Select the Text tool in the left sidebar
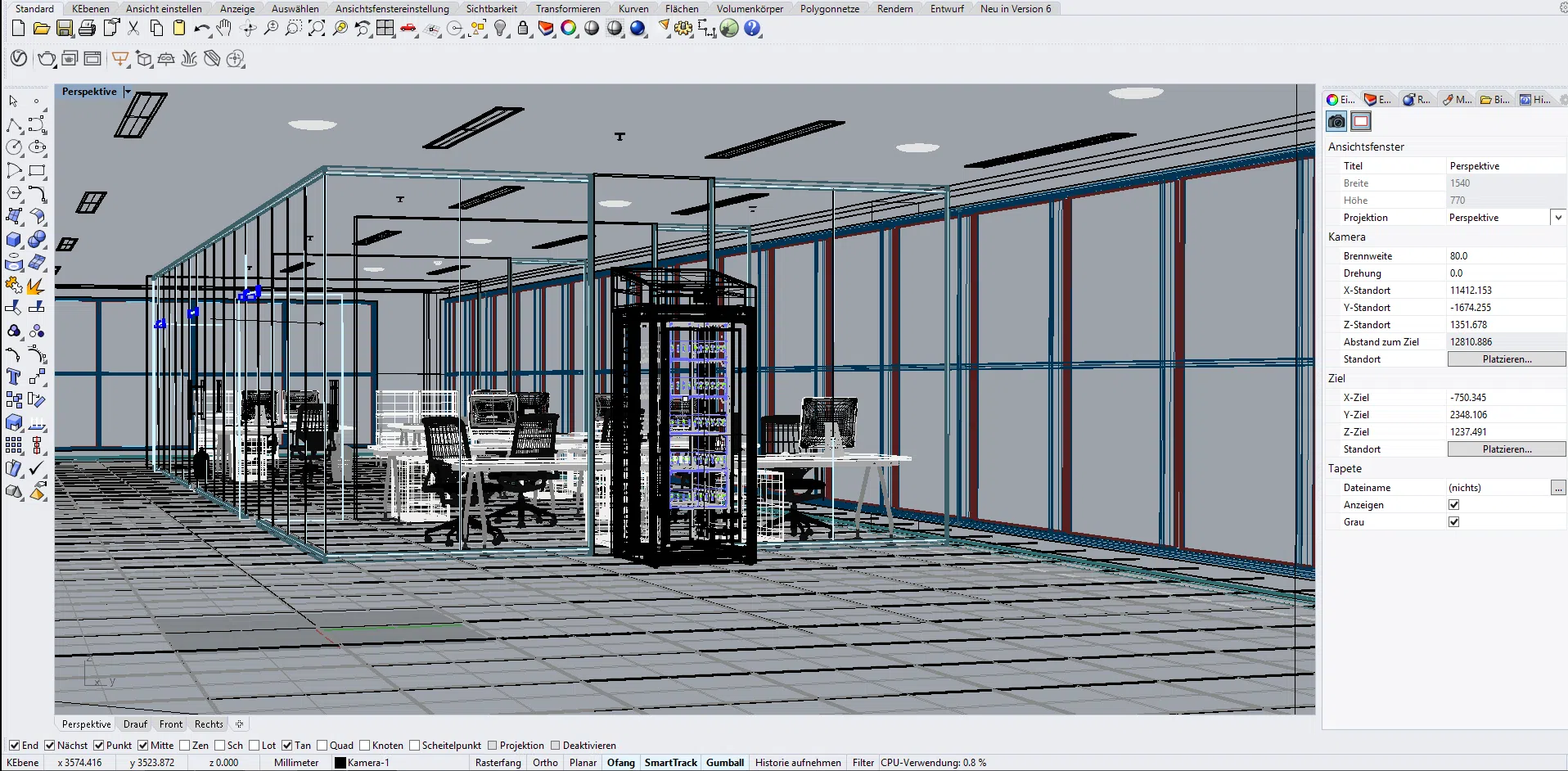Screen dimensions: 1568x771 (13, 377)
